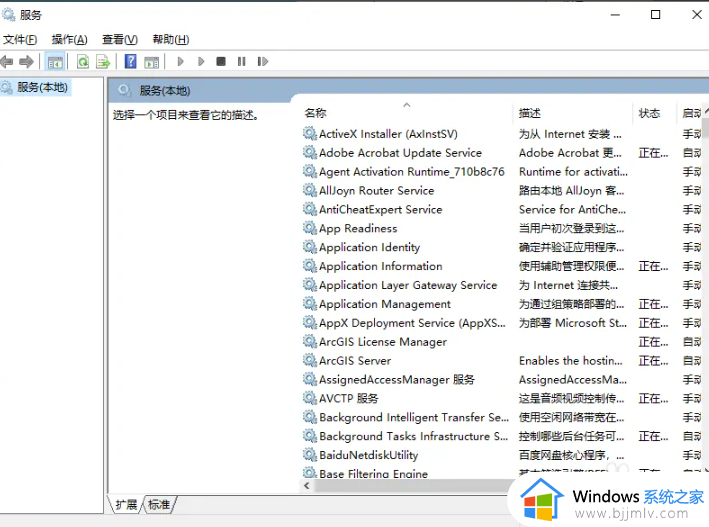Click the Forward arrow in toolbar
709x527 pixels.
coord(27,61)
